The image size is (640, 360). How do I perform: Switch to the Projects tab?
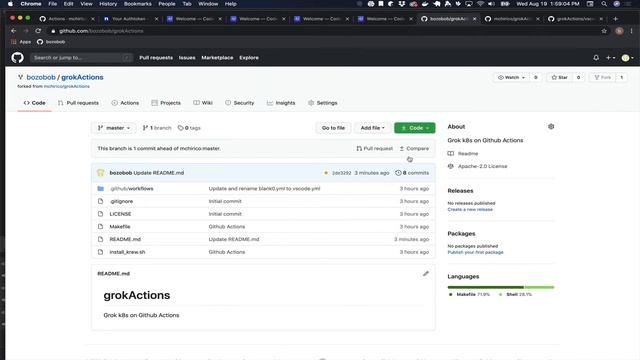166,103
